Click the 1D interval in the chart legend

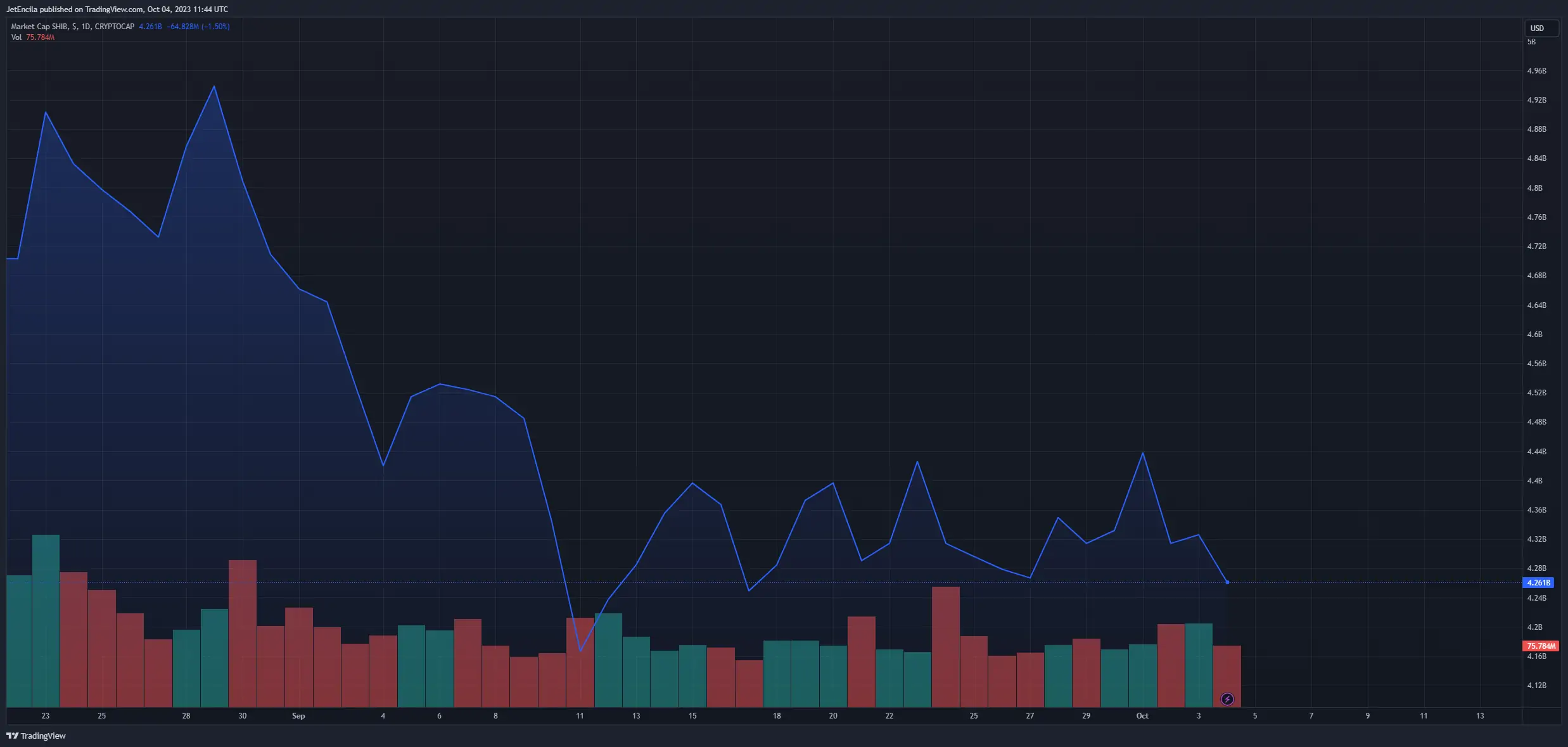(x=86, y=27)
